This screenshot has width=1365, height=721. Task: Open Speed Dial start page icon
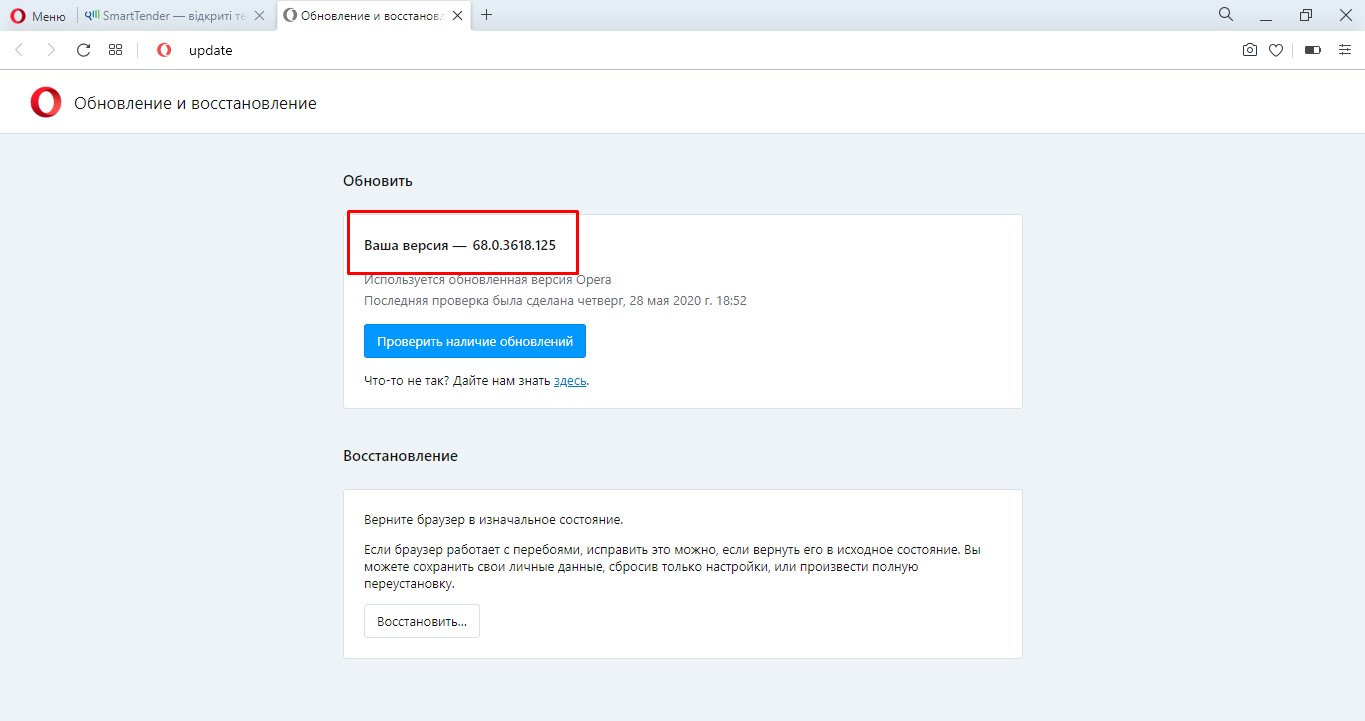click(x=115, y=50)
